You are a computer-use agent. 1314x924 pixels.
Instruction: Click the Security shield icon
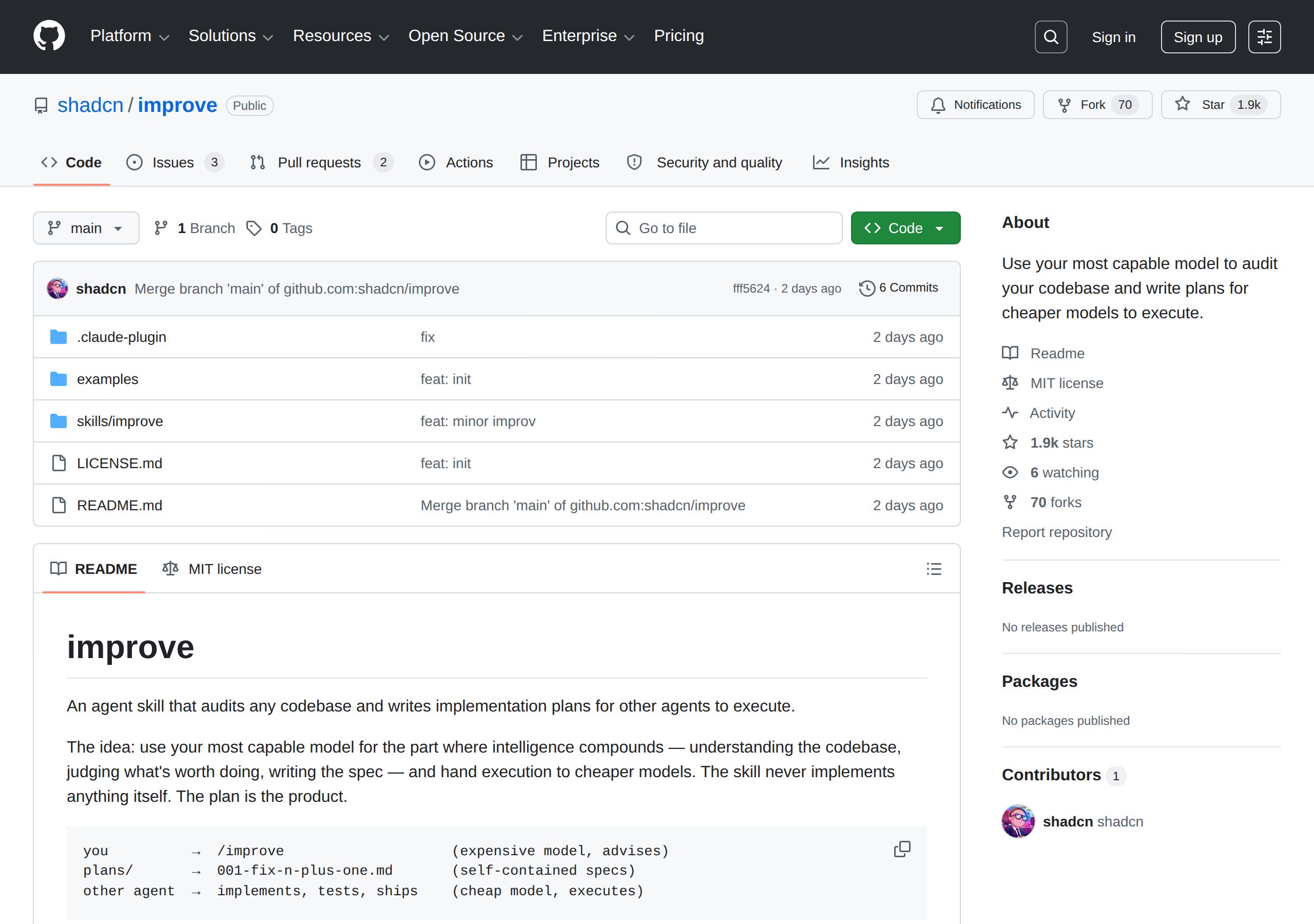(x=634, y=163)
